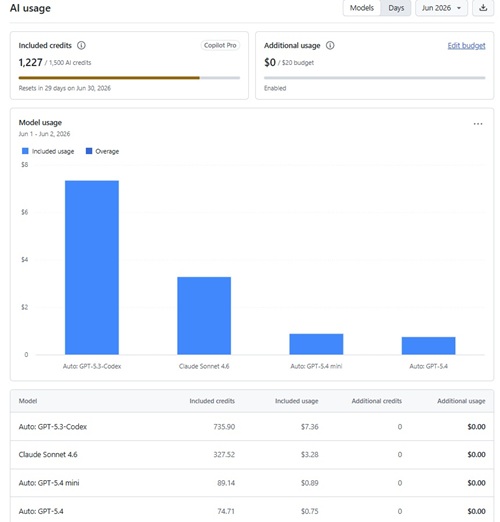Click the Model column header

coord(28,401)
